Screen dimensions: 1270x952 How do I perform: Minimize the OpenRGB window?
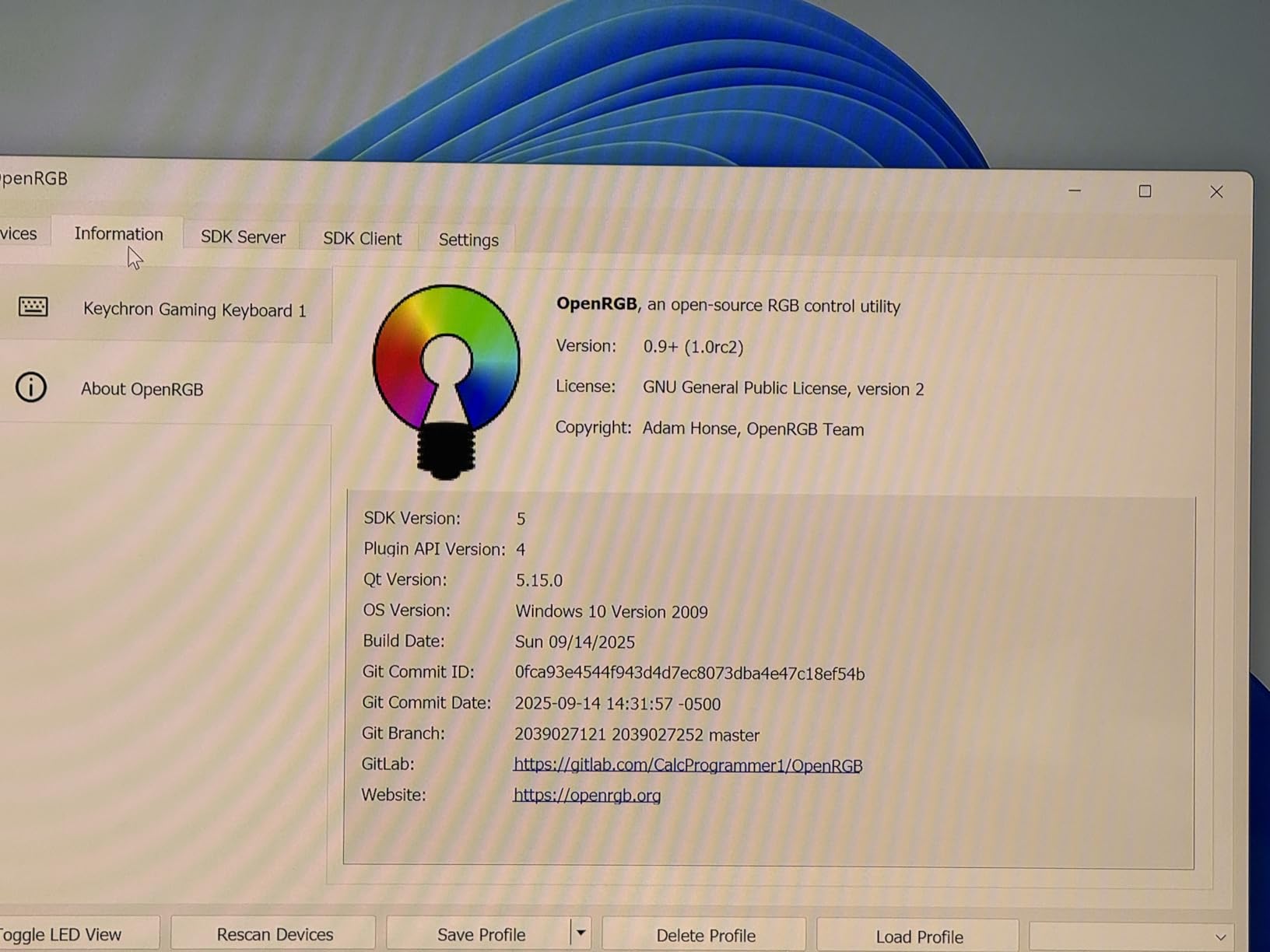tap(1075, 191)
